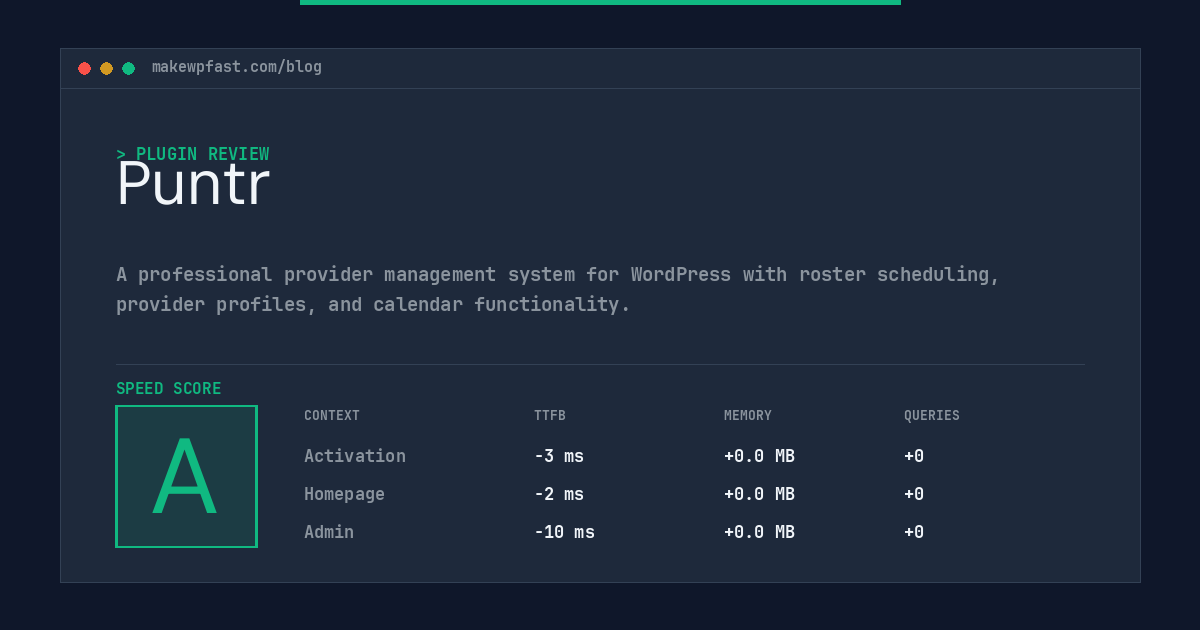Click the yellow minimize dot
This screenshot has width=1200, height=630.
106,68
